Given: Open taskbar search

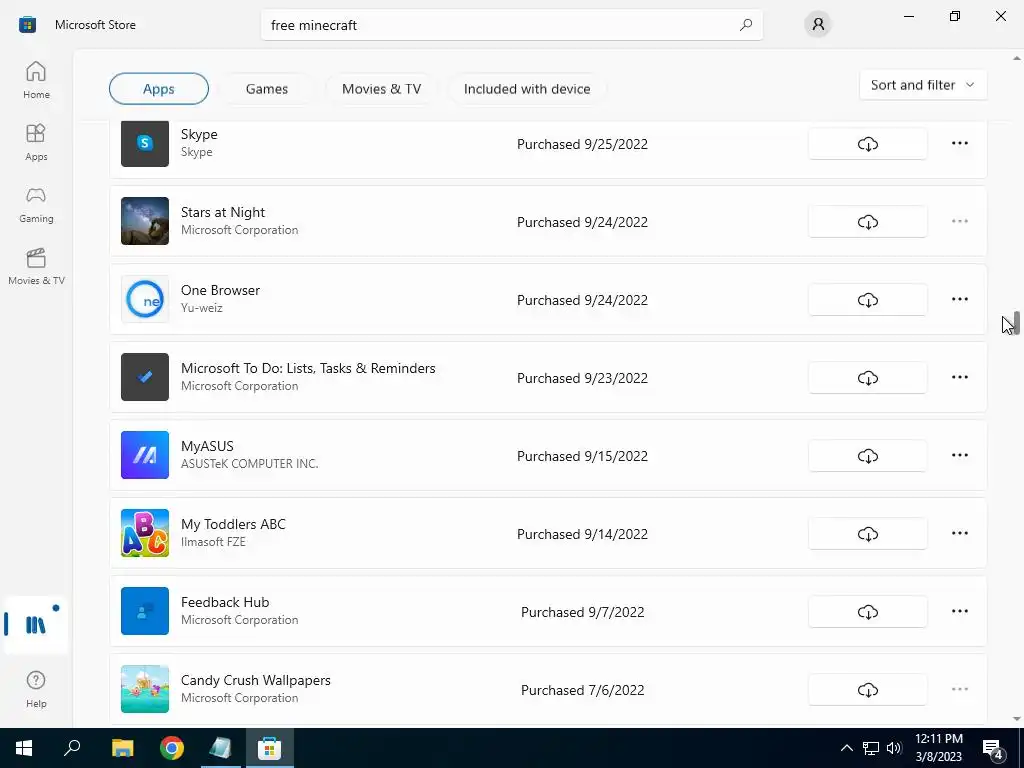Looking at the screenshot, I should [x=72, y=748].
